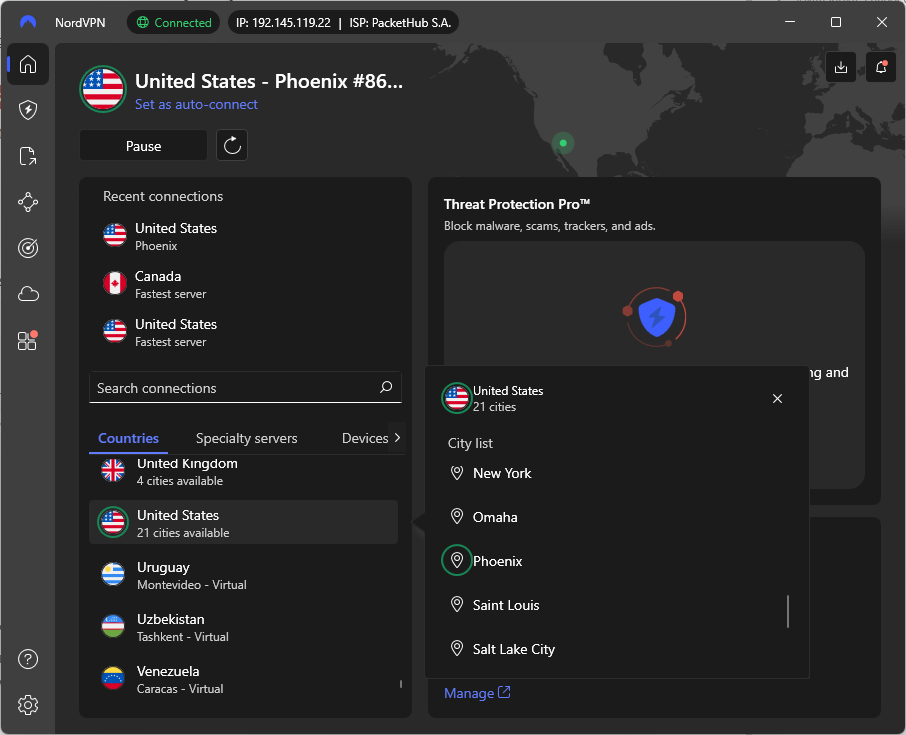The width and height of the screenshot is (906, 735).
Task: Open the file share sidebar icon
Action: point(28,156)
